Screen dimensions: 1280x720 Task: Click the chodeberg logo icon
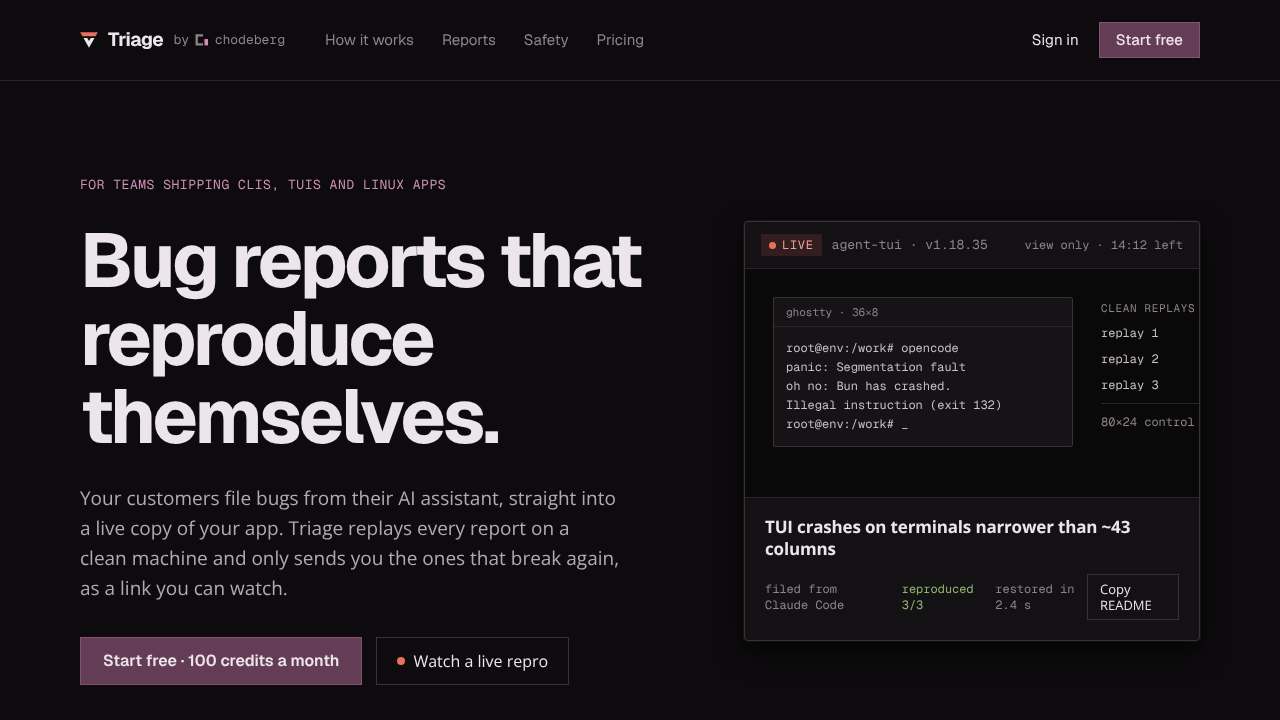pos(202,40)
